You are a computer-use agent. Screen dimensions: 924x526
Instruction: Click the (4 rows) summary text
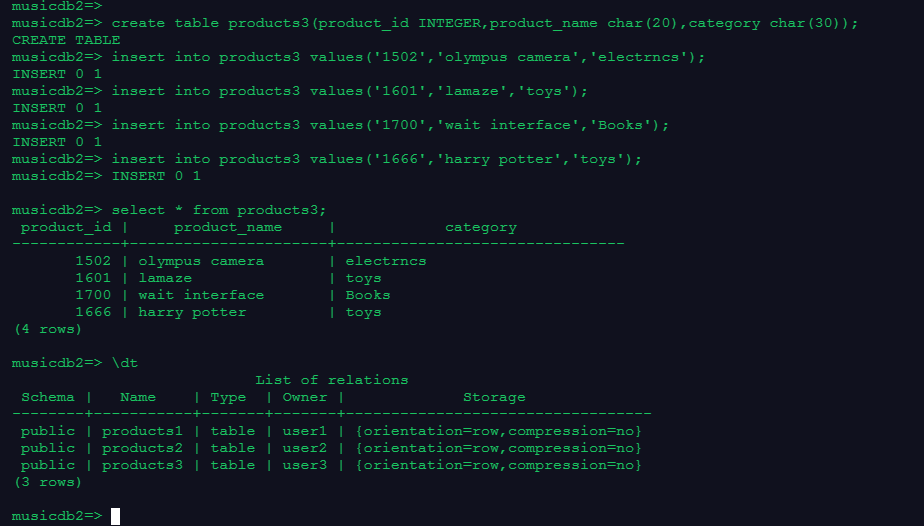click(x=48, y=329)
